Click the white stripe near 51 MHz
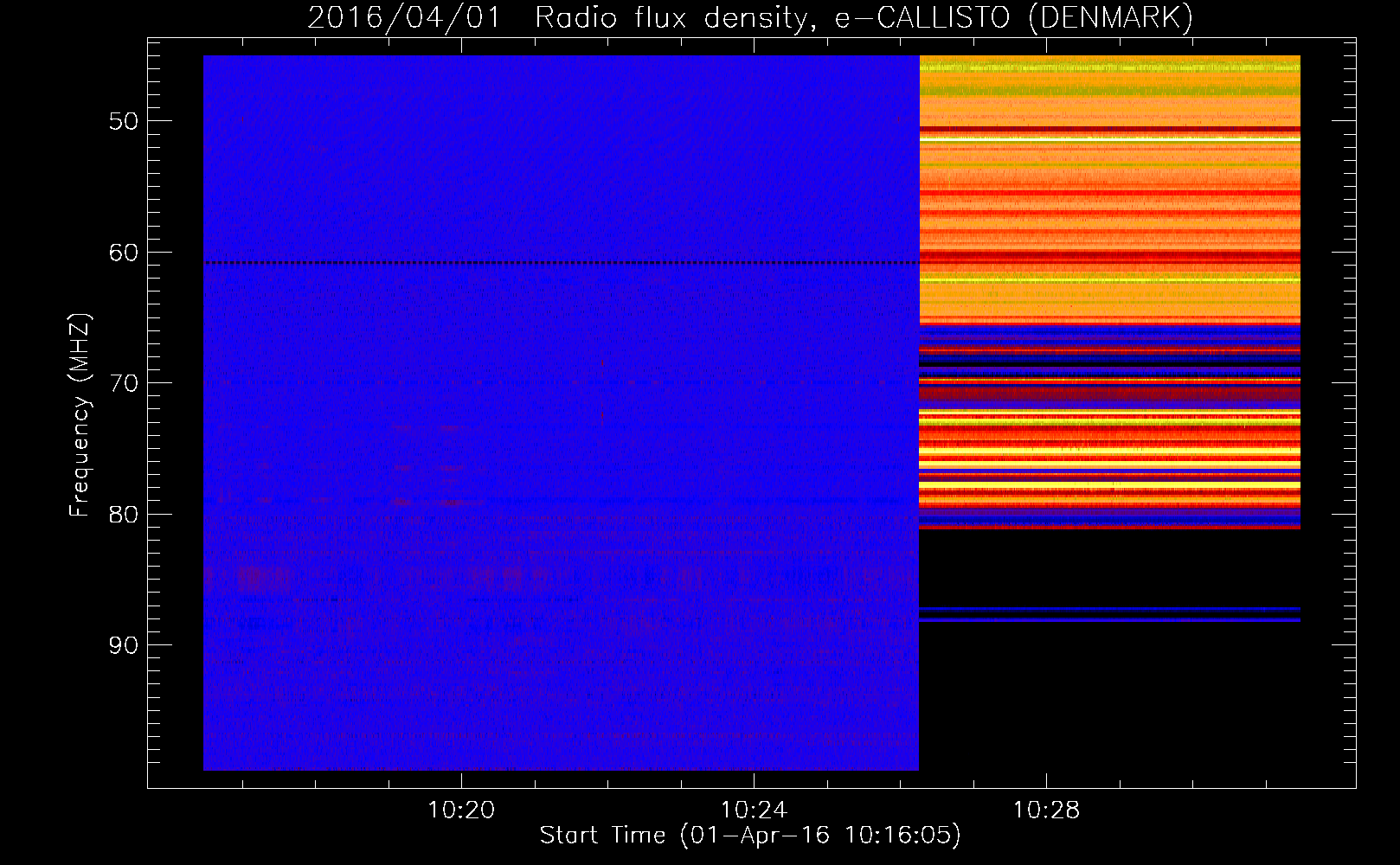The height and width of the screenshot is (865, 1400). 1109,138
